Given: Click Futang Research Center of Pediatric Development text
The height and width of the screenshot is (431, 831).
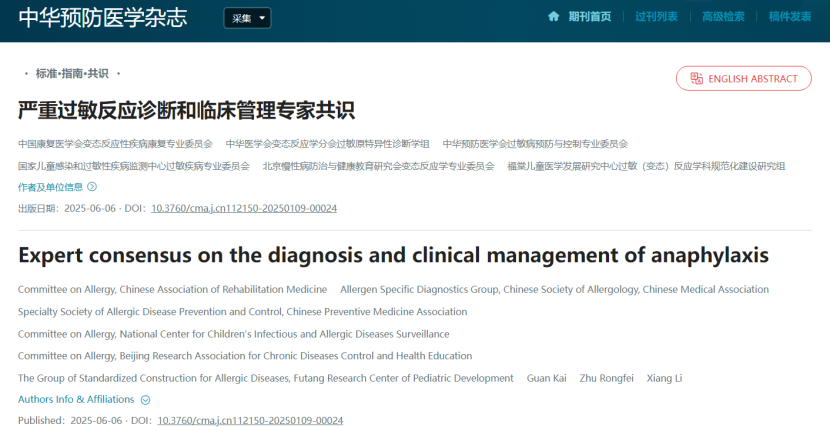Looking at the screenshot, I should click(266, 378).
